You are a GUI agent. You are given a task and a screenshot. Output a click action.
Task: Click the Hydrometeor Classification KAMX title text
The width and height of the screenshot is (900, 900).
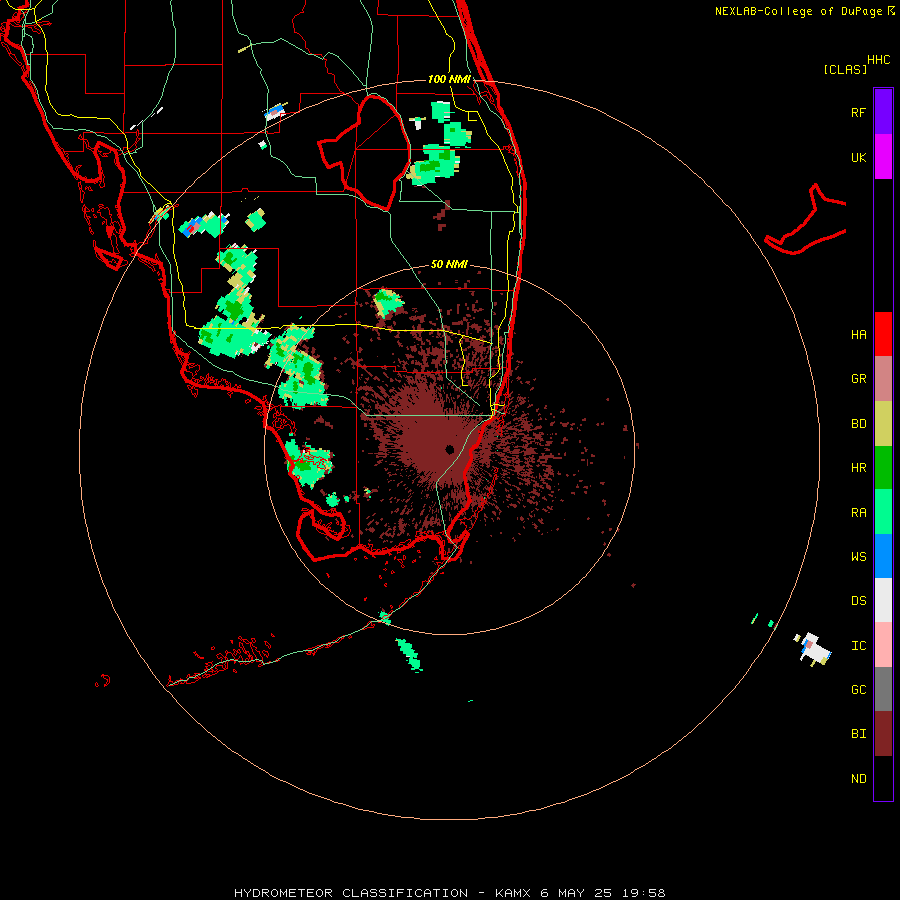(x=449, y=893)
